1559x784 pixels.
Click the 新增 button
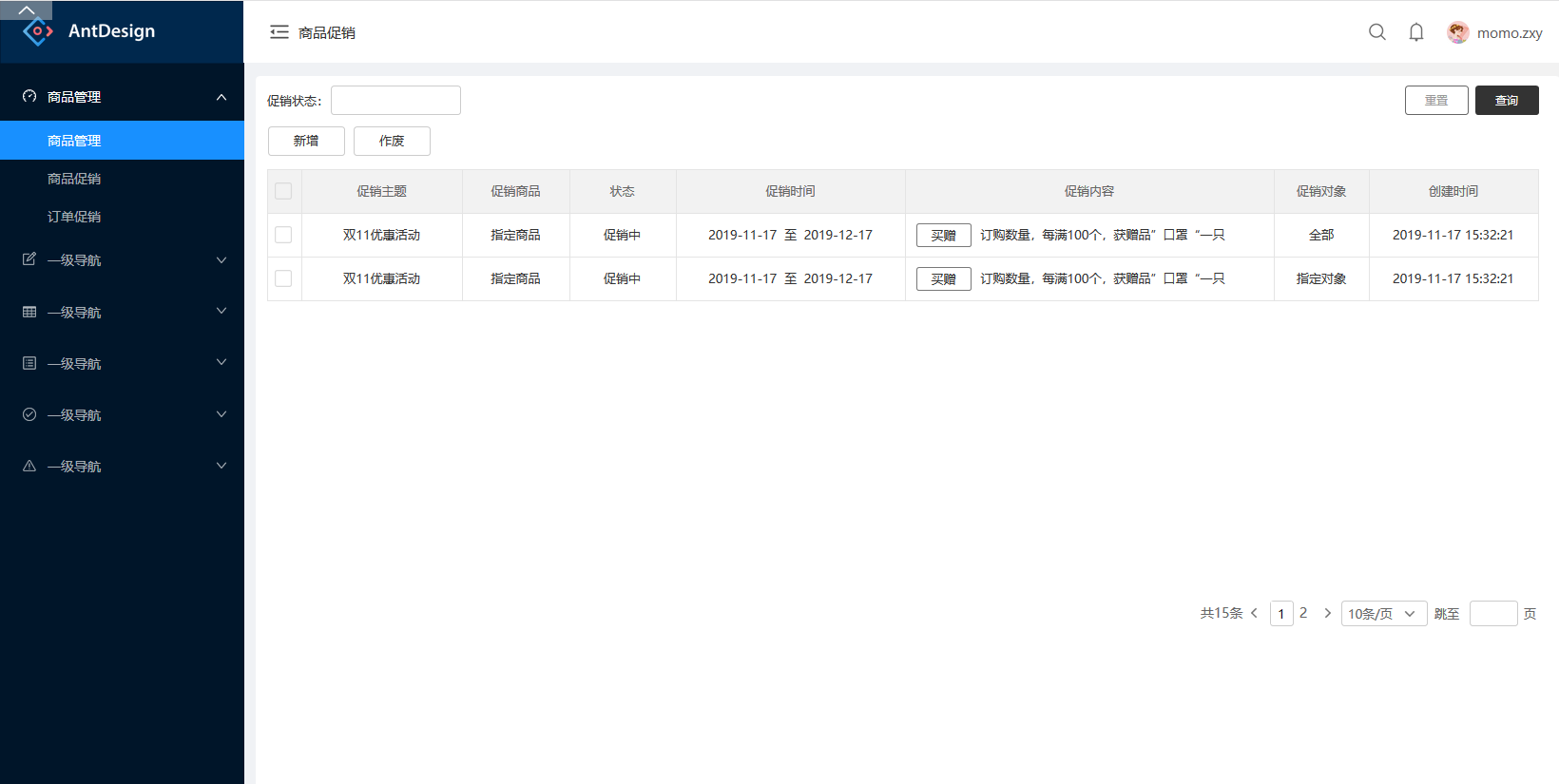point(306,141)
